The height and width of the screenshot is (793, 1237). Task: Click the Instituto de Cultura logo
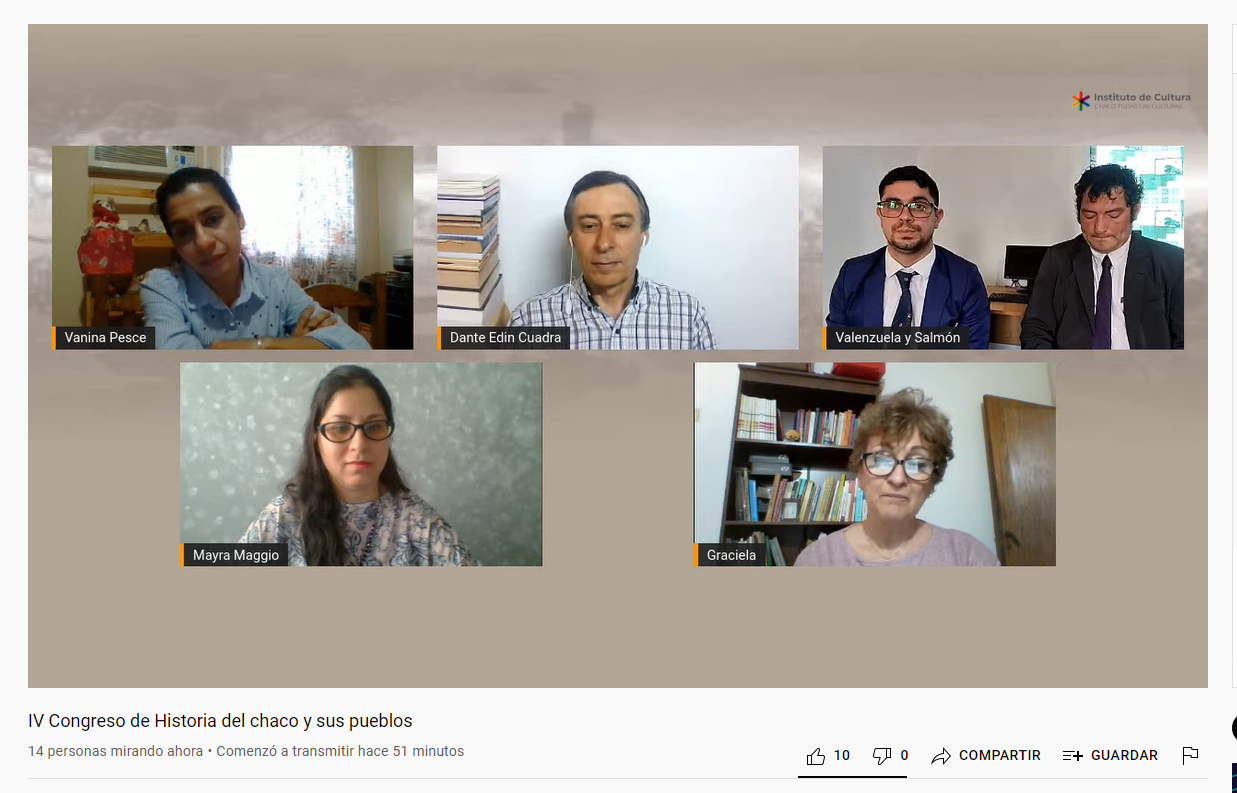1131,101
